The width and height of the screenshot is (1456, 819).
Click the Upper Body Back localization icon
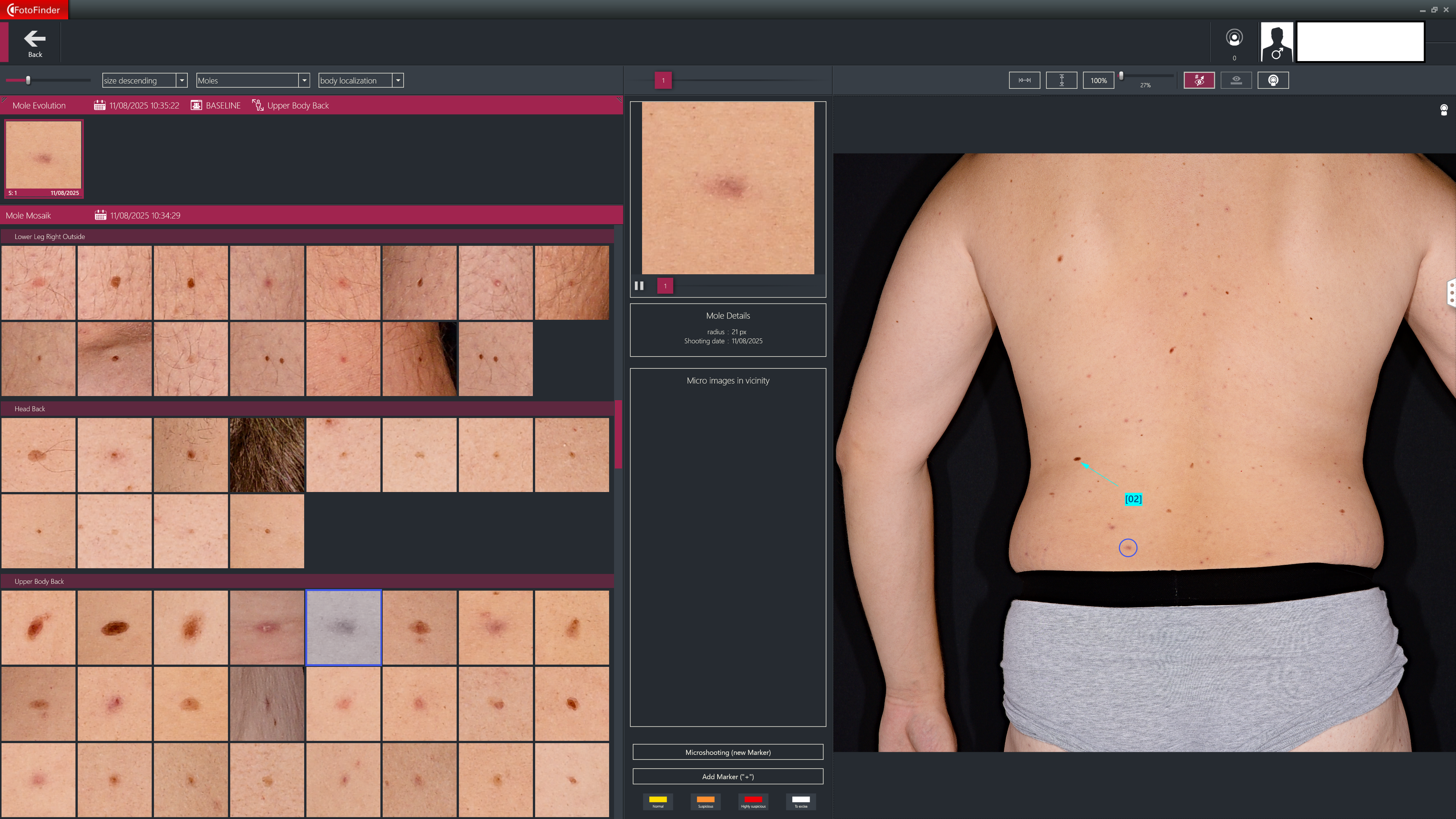[258, 106]
